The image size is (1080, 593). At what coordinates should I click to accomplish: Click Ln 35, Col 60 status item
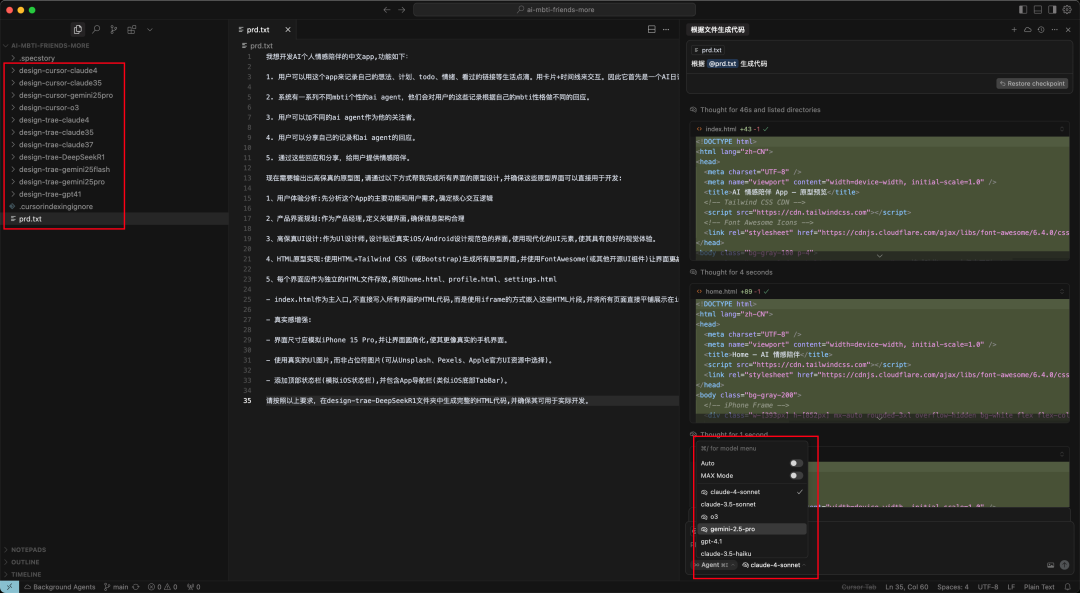tap(906, 587)
